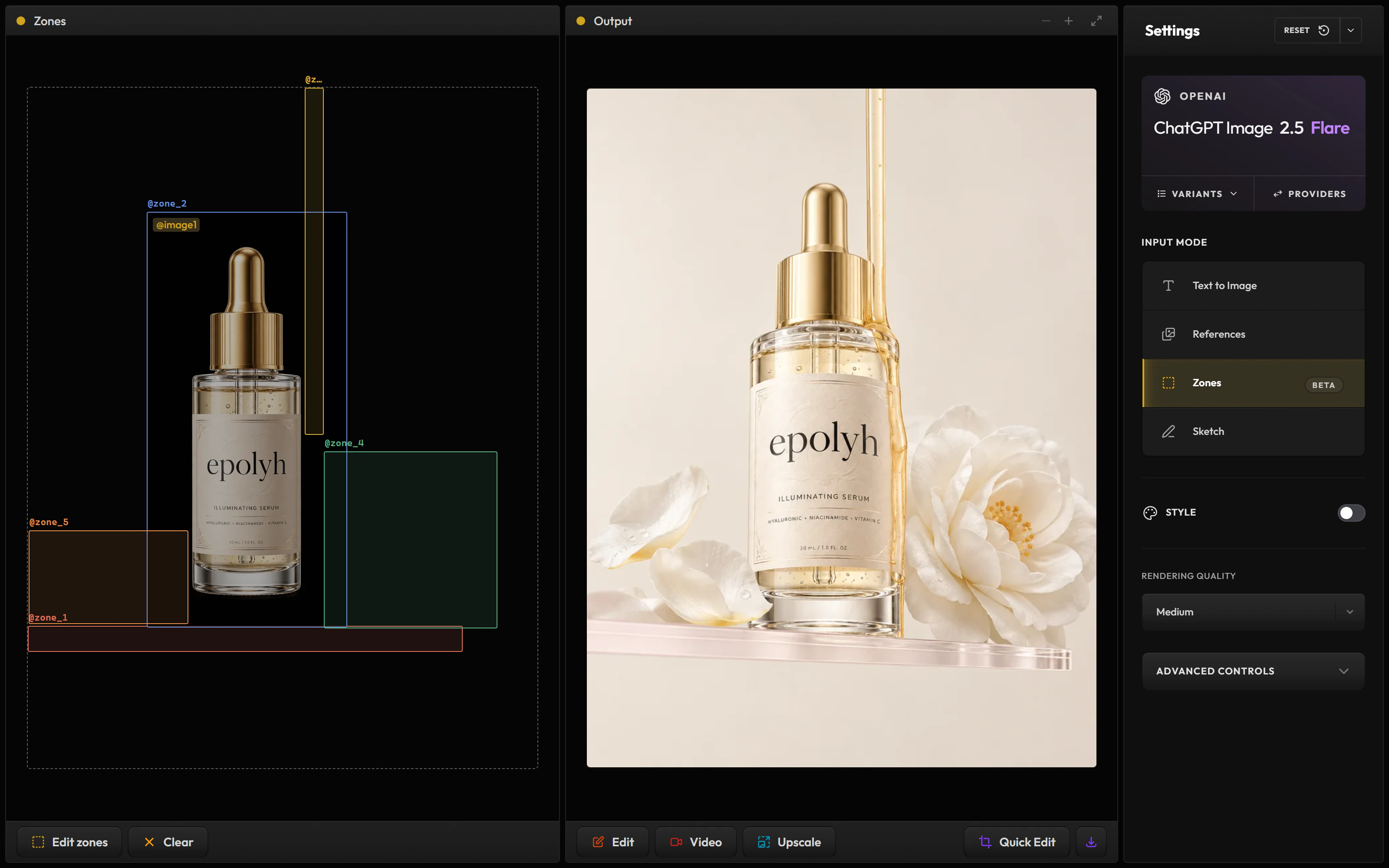Select the @zone_2 label
This screenshot has width=1389, height=868.
167,204
